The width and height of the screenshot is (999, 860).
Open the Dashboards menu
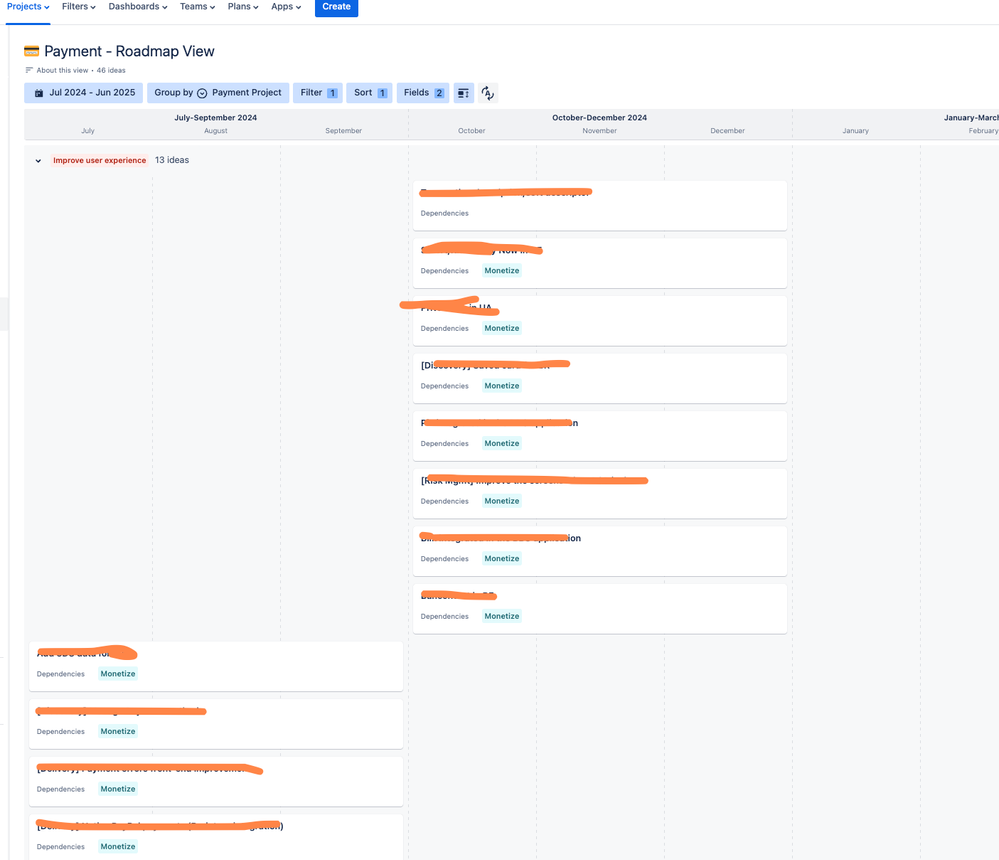(138, 7)
